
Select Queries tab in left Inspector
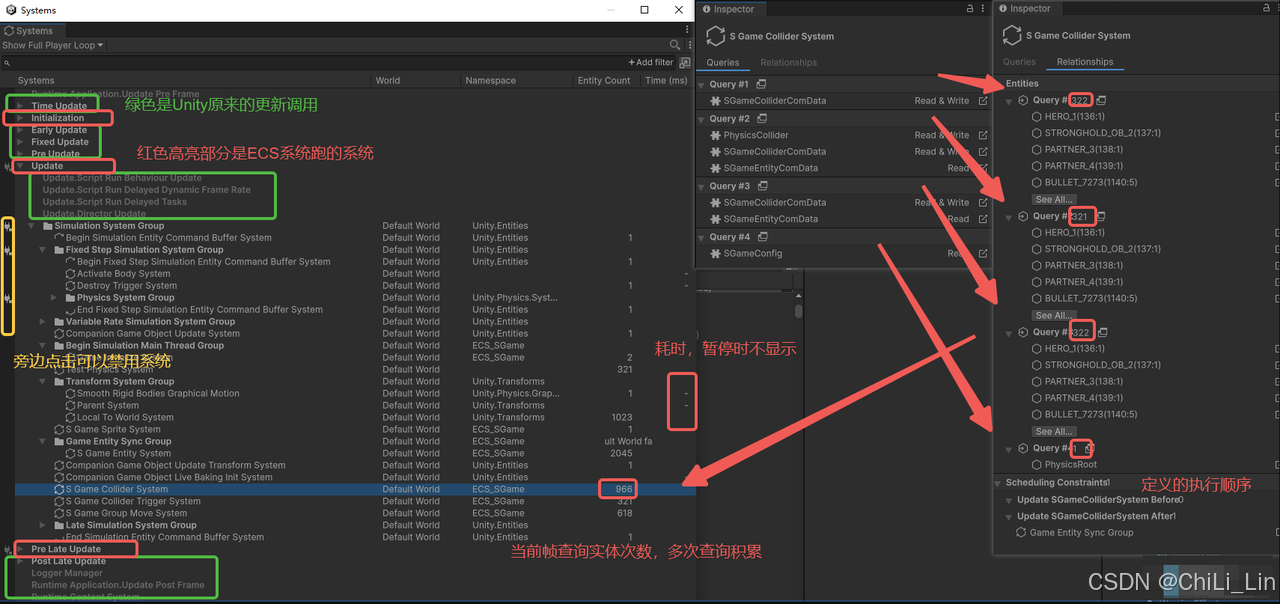coord(723,62)
